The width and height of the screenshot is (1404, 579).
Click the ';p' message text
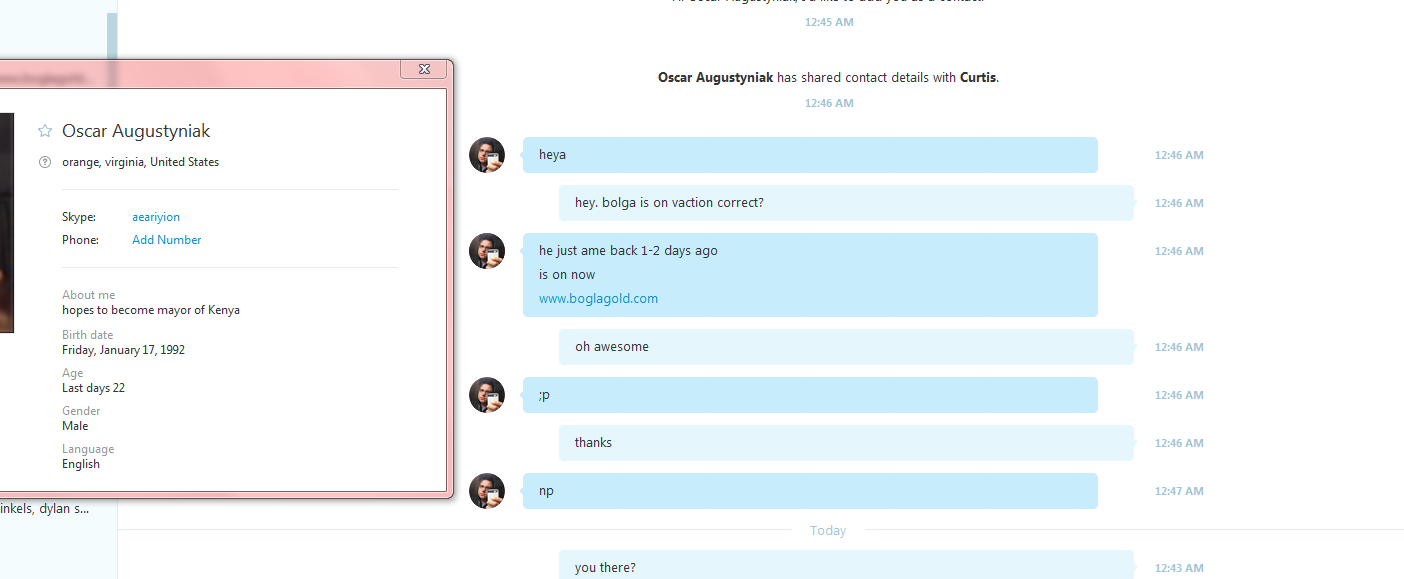[x=544, y=395]
